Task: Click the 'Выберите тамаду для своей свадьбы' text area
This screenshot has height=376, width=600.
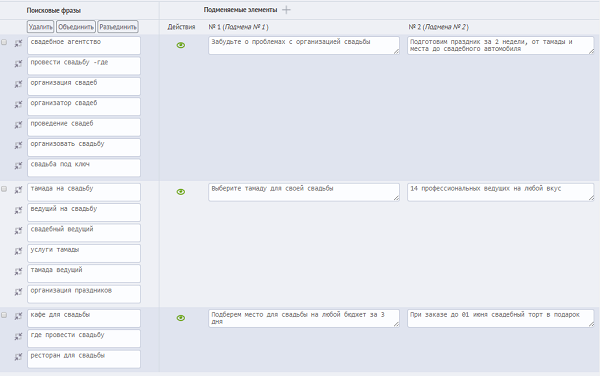Action: pyautogui.click(x=304, y=192)
